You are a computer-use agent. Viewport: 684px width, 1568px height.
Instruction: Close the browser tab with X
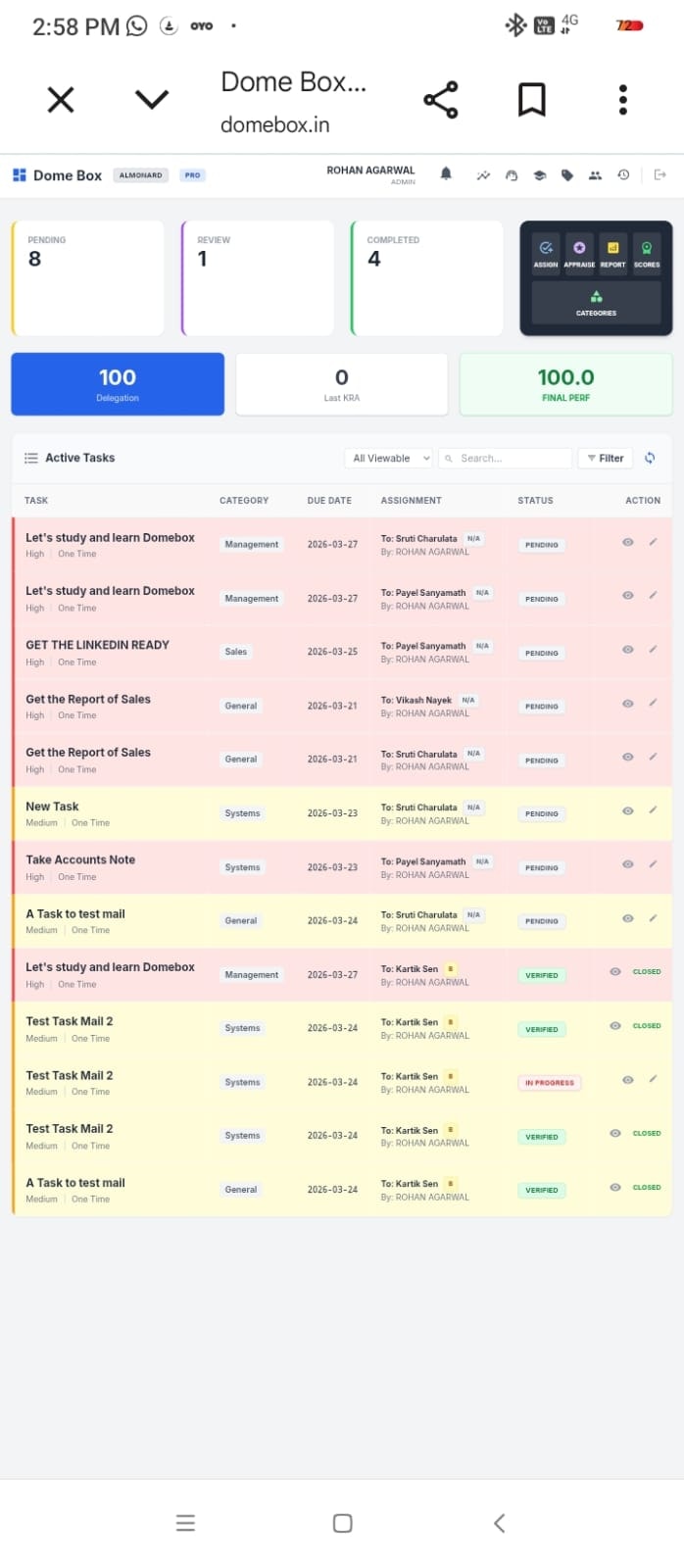tap(61, 100)
